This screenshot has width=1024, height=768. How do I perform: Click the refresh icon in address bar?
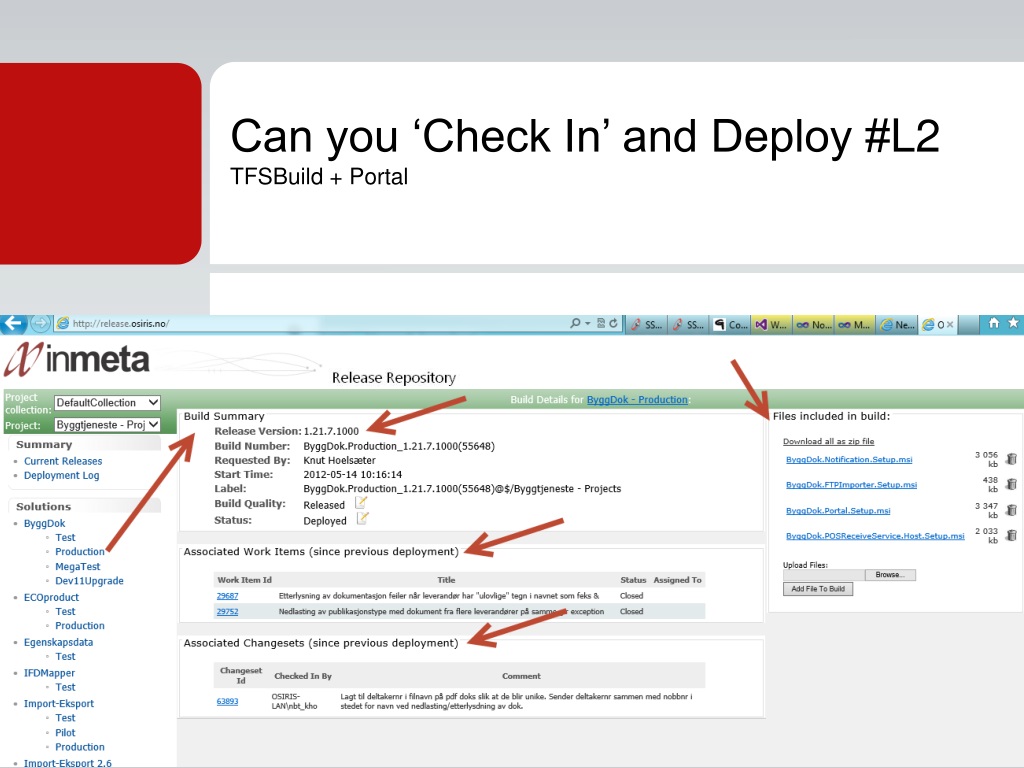pos(613,323)
